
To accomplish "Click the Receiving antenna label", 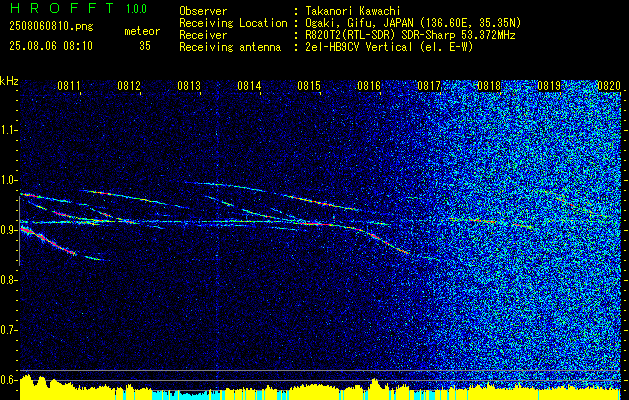I will click(x=230, y=47).
